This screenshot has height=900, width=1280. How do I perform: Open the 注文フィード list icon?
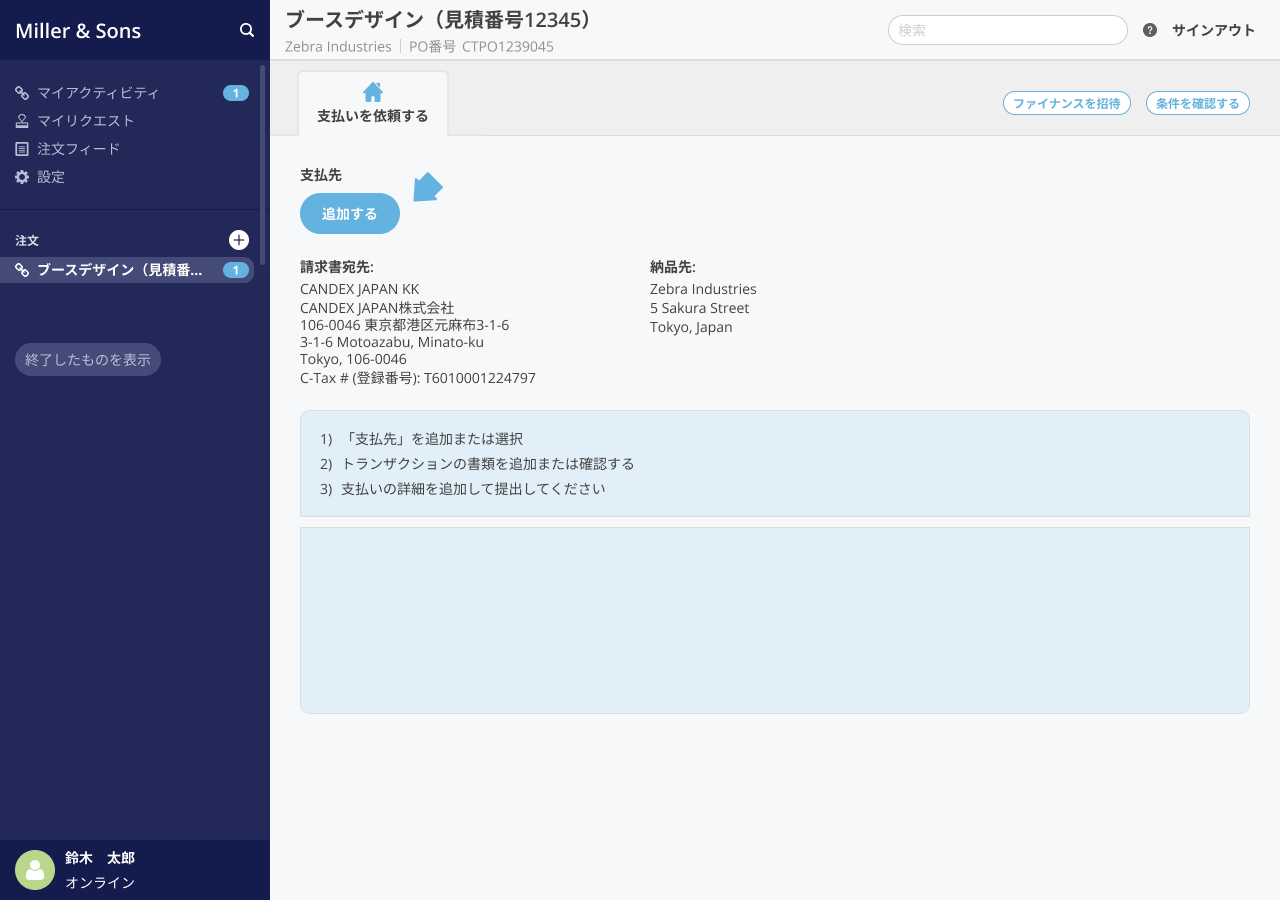point(22,148)
